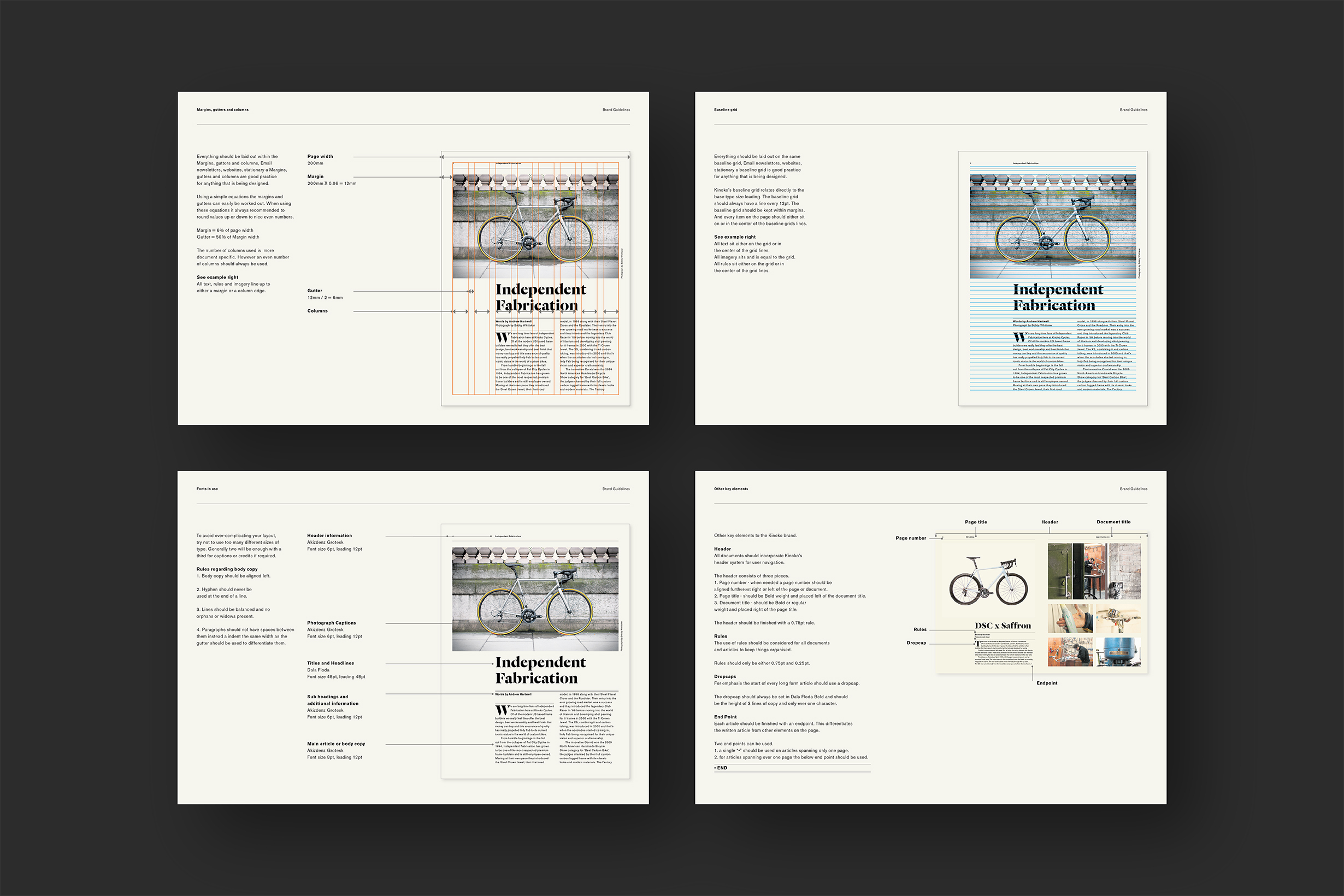Image resolution: width=1344 pixels, height=896 pixels.
Task: Click the 'Page number' diagram label
Action: click(911, 538)
